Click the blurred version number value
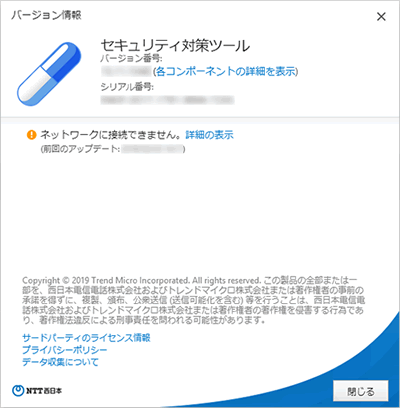 [x=126, y=71]
